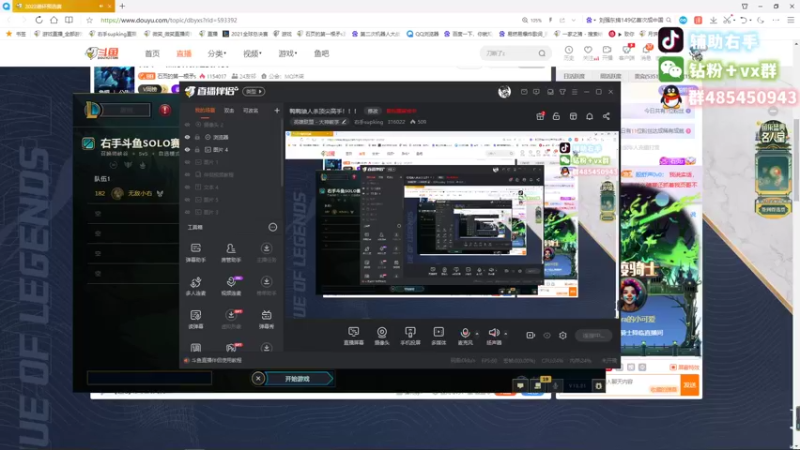This screenshot has width=800, height=450.
Task: Click the streamer avatar in the title bar
Action: 504,91
